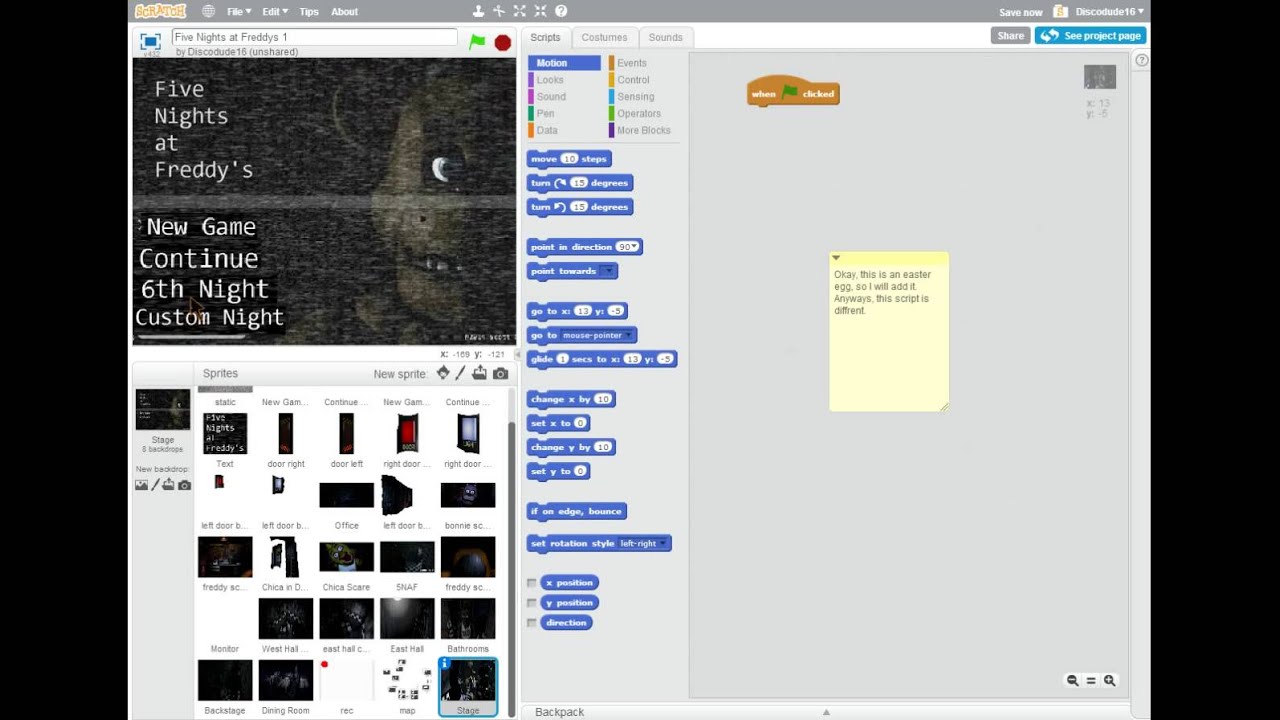Viewport: 1280px width, 720px height.
Task: Enable the y position reporter checkbox
Action: pos(532,603)
